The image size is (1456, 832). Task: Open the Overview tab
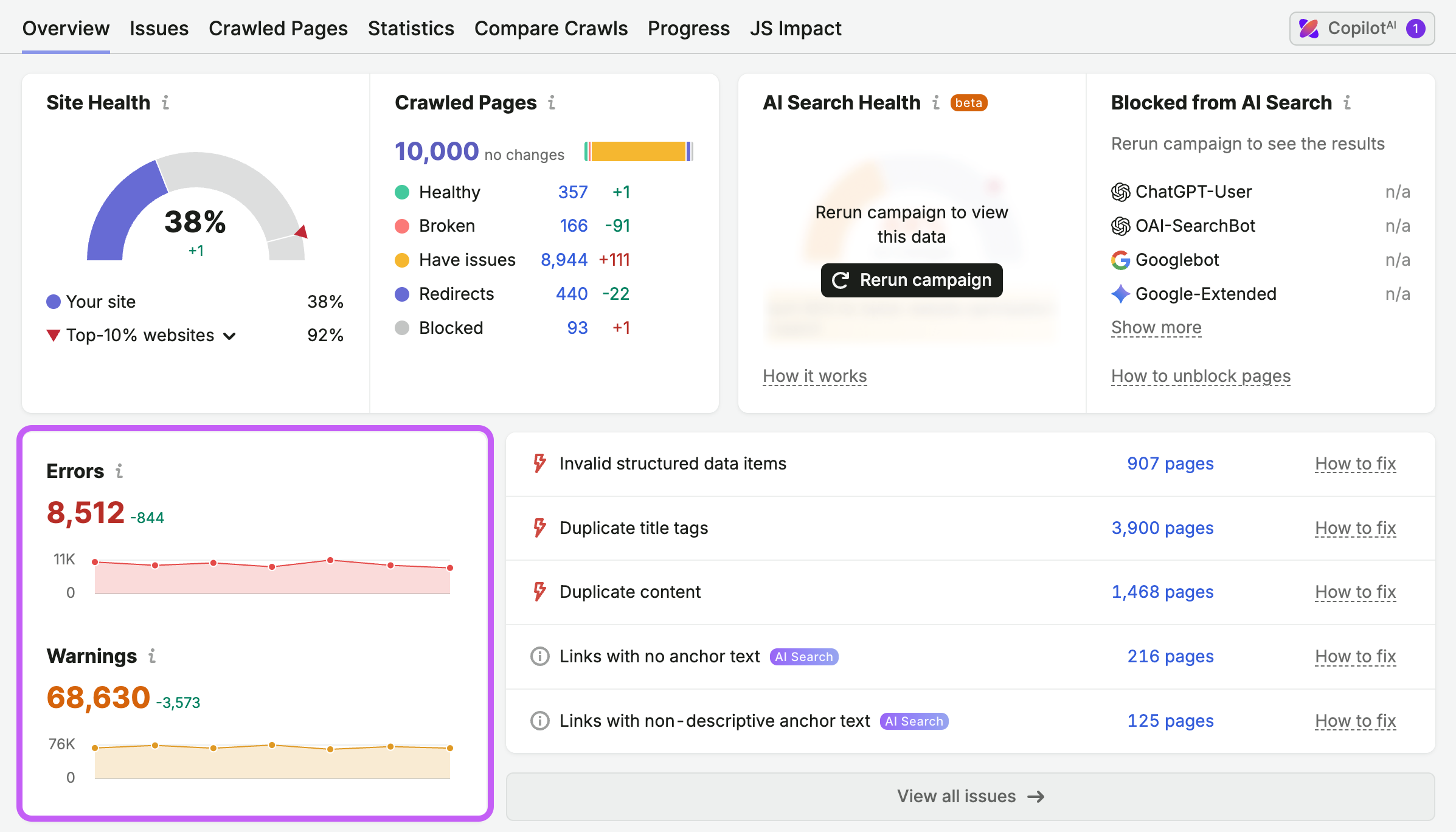(x=66, y=28)
